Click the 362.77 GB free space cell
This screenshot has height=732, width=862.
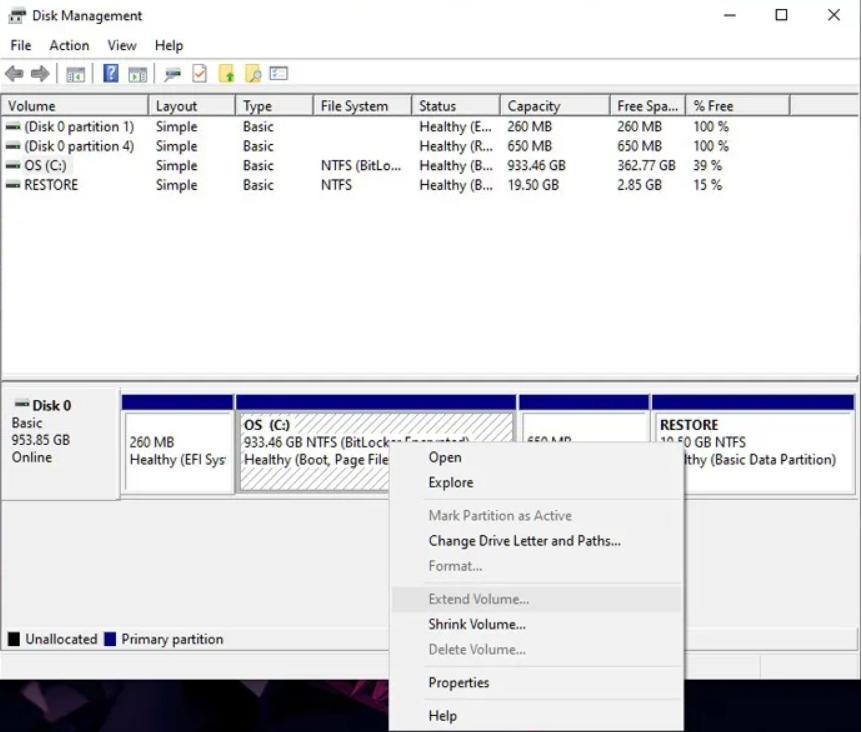pos(646,165)
